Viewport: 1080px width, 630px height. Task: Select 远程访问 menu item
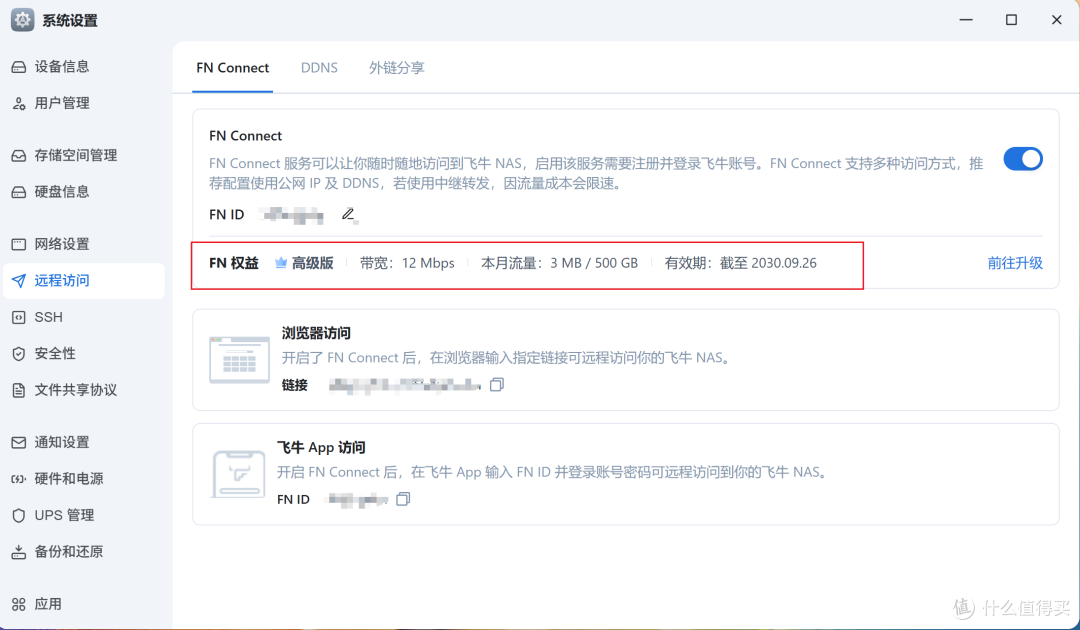pyautogui.click(x=83, y=281)
